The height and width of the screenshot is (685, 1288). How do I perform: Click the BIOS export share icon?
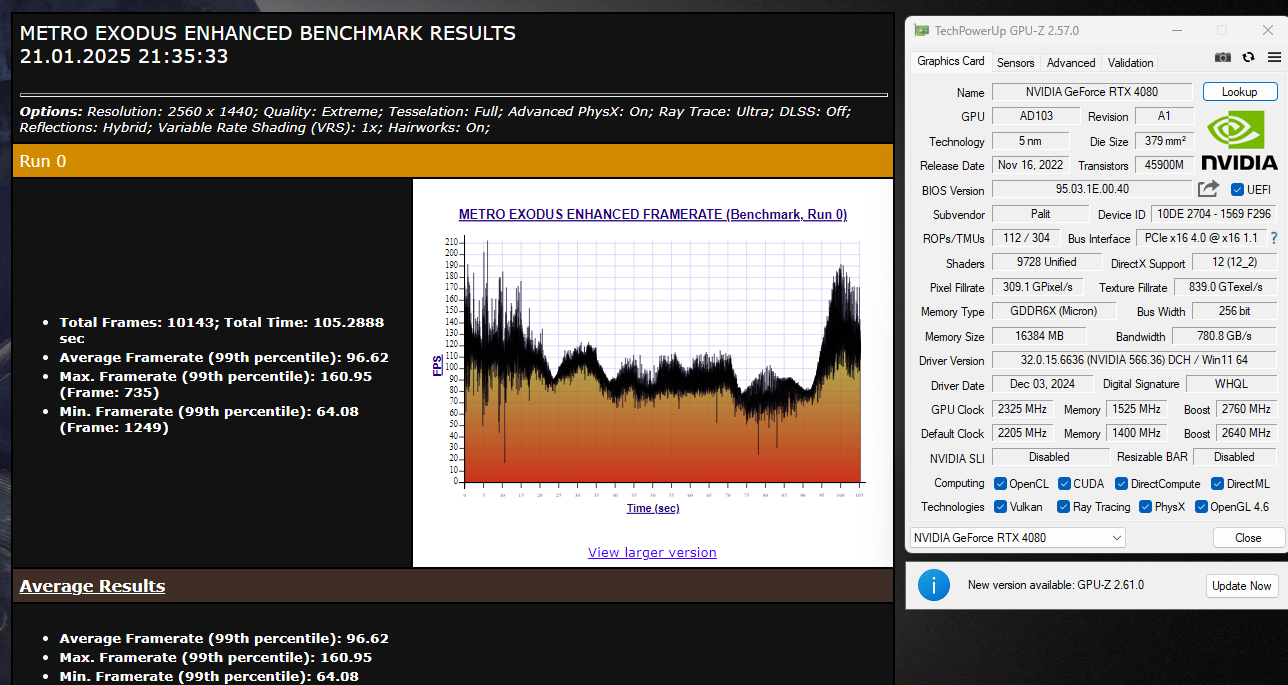1208,189
